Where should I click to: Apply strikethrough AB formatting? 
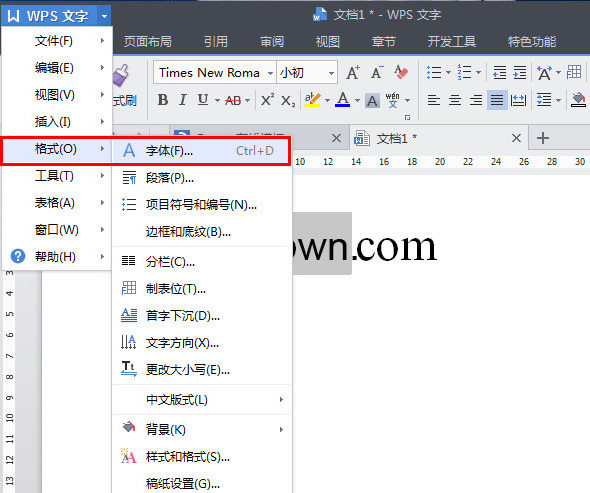click(x=233, y=100)
